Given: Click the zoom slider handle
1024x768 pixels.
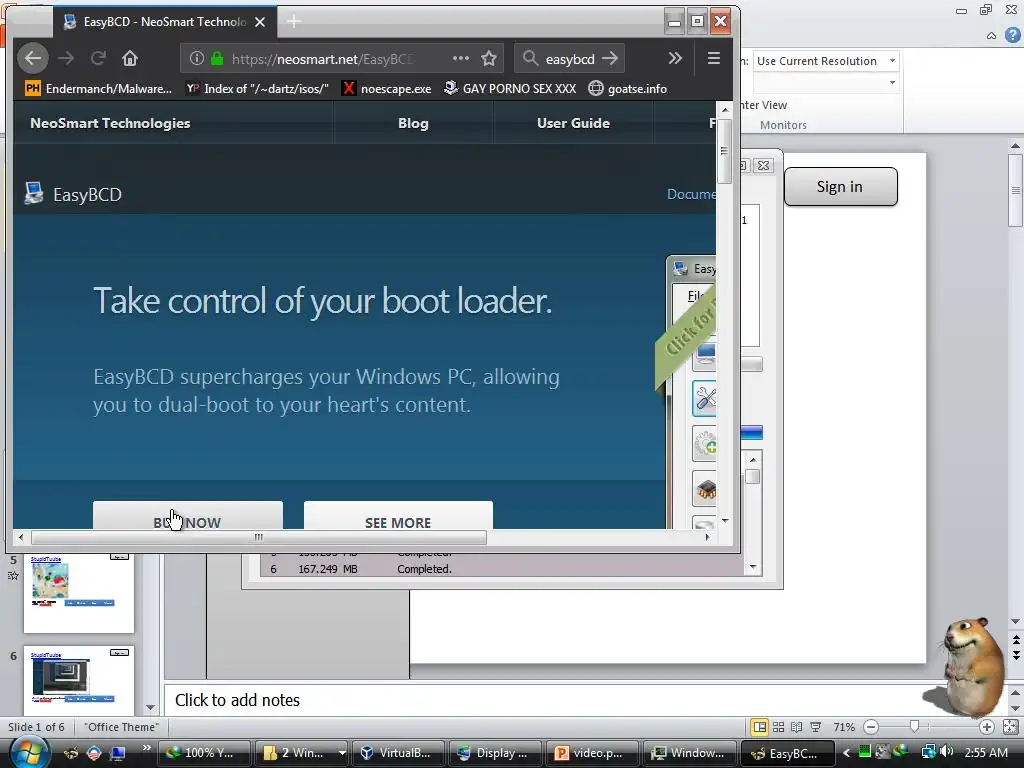Looking at the screenshot, I should tap(914, 727).
